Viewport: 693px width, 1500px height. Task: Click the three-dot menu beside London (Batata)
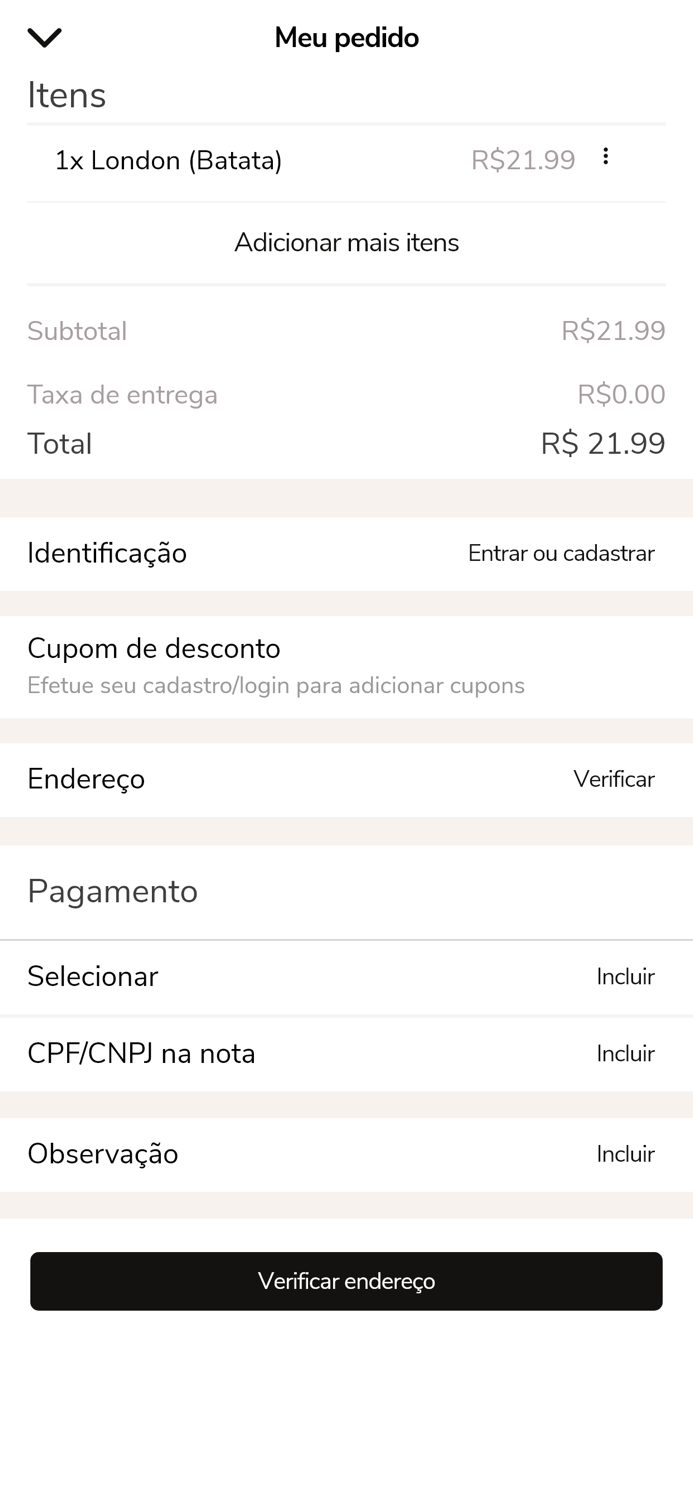[x=606, y=156]
